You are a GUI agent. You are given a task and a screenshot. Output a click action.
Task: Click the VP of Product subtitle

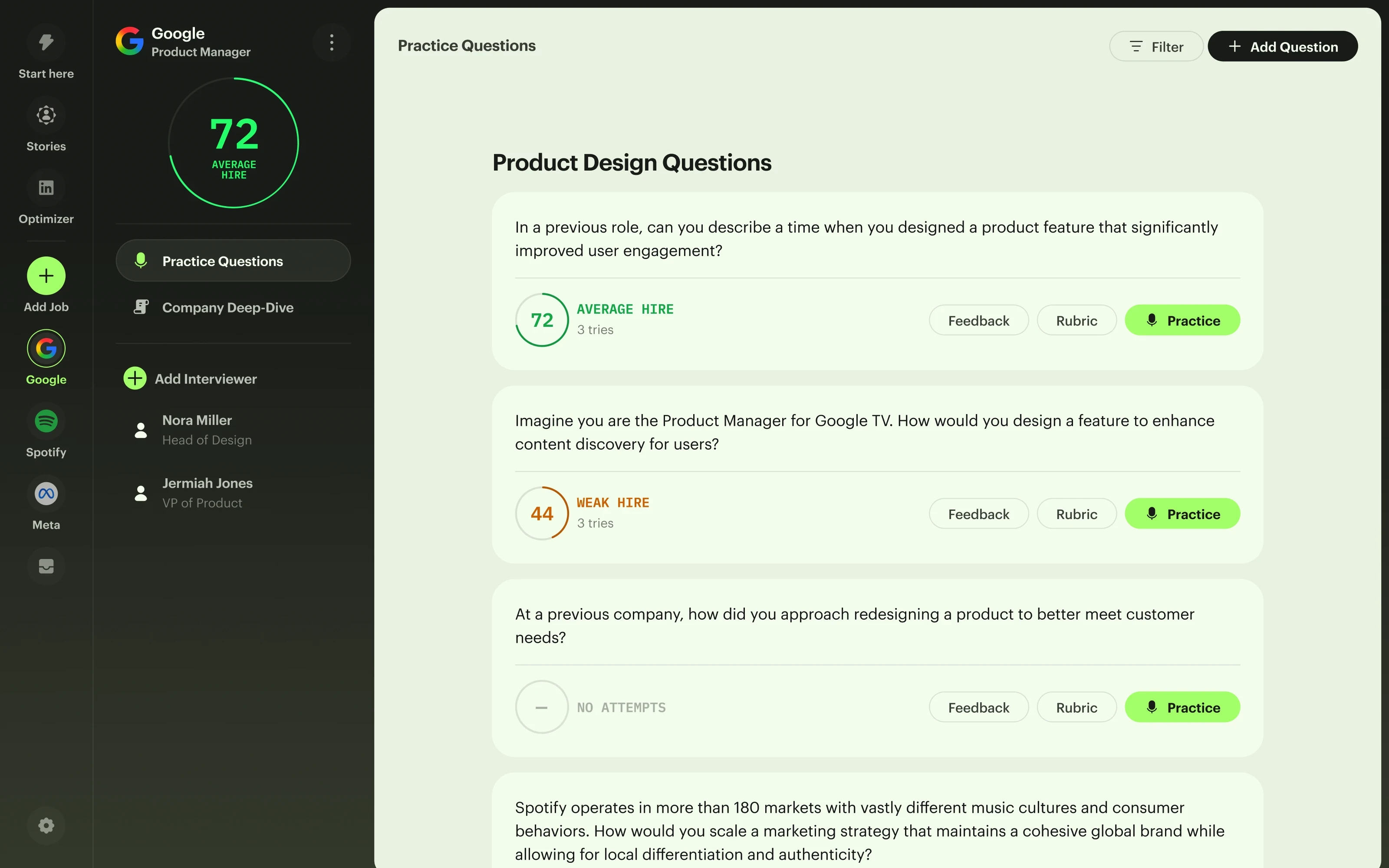(x=202, y=503)
